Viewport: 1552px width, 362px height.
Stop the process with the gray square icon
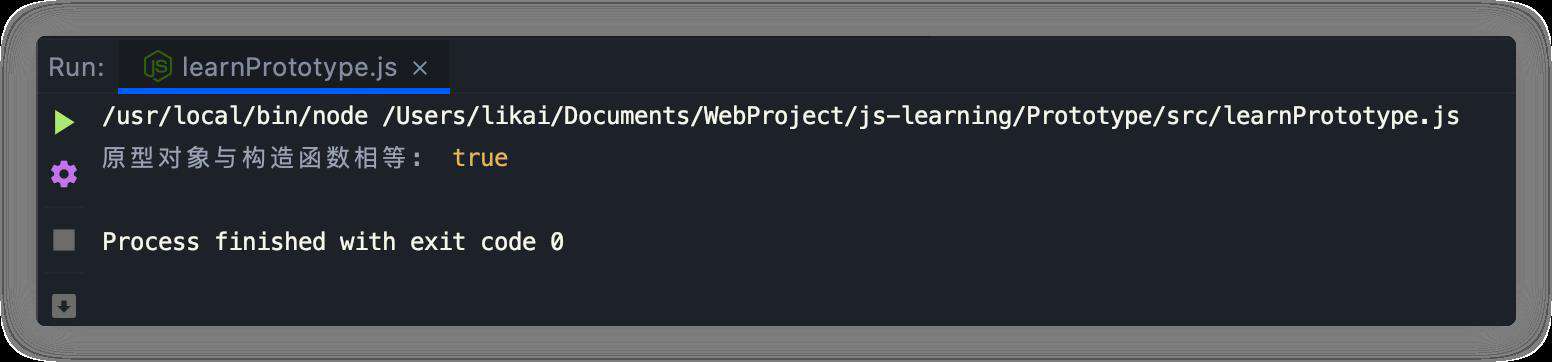click(x=64, y=240)
